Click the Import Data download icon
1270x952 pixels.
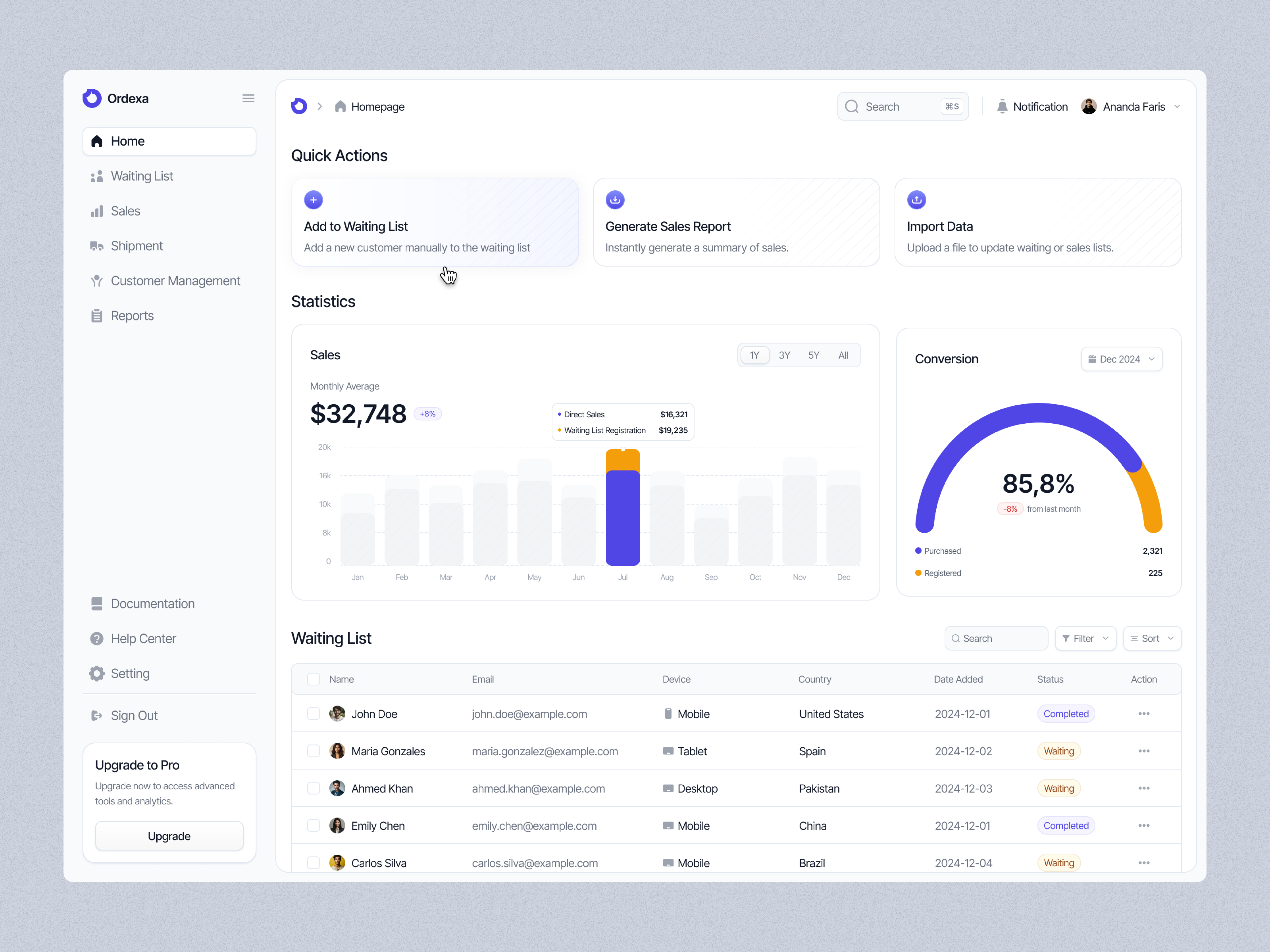(916, 200)
